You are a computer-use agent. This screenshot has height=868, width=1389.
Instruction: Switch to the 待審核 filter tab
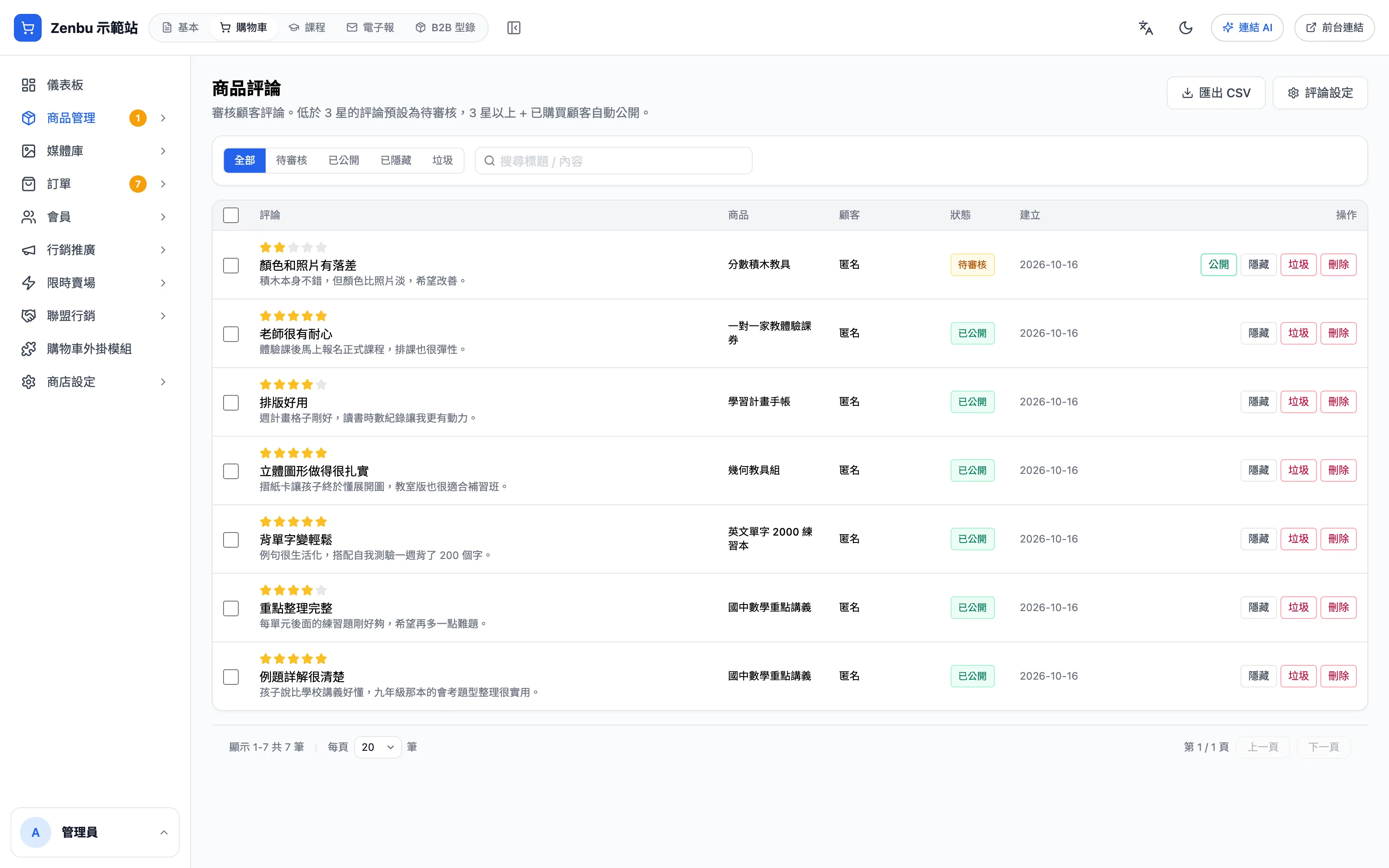(292, 160)
